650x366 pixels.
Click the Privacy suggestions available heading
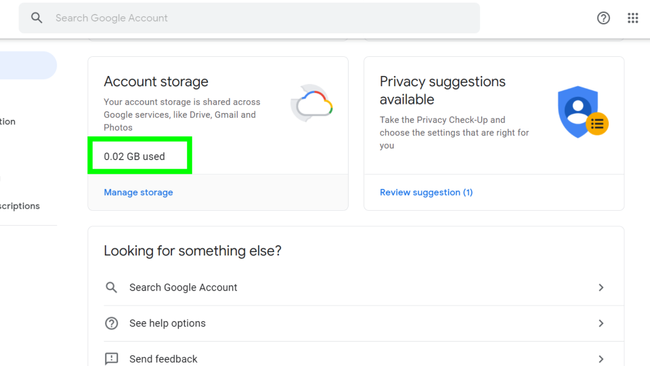tap(442, 90)
